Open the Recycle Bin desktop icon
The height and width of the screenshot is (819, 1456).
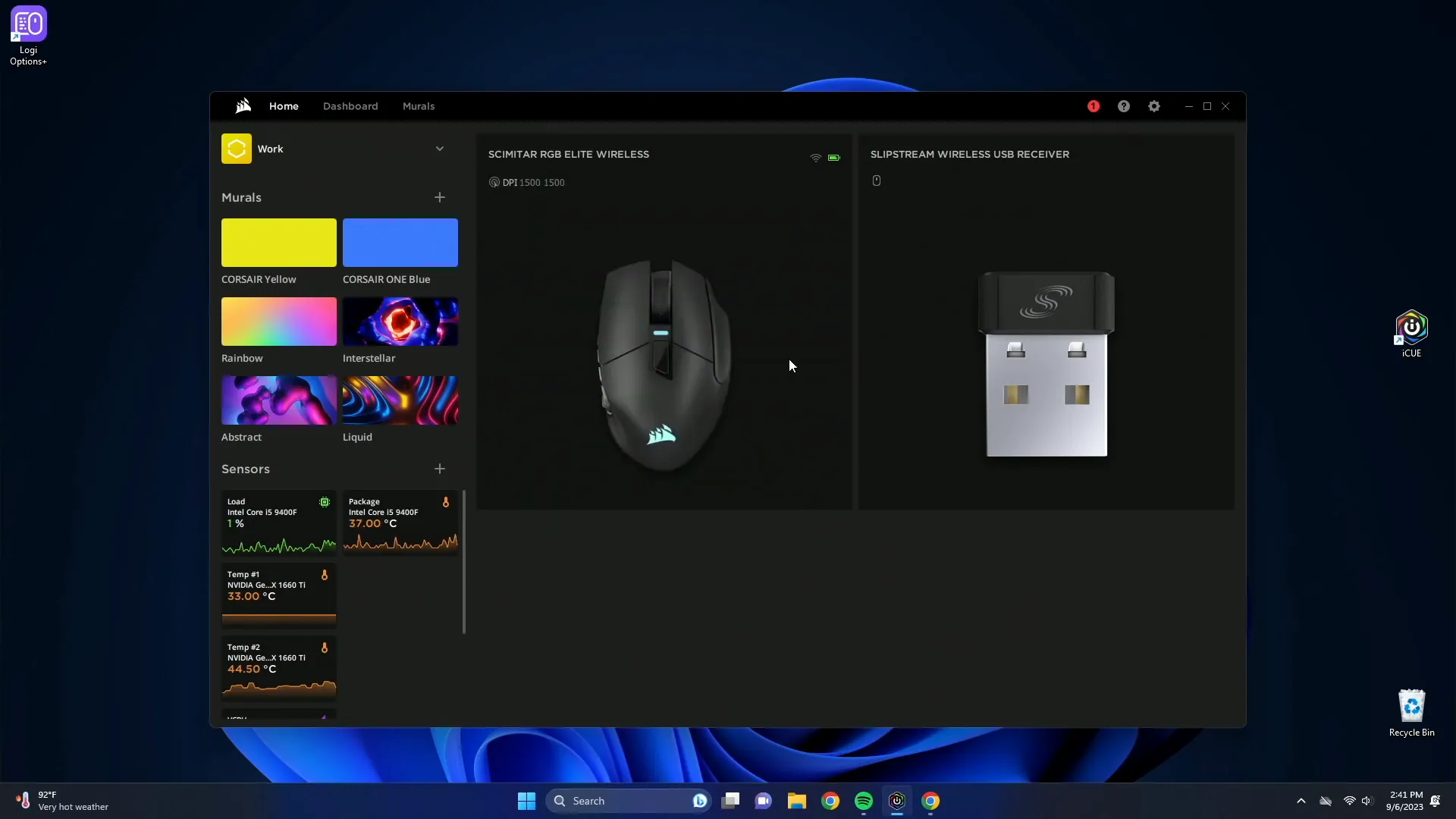point(1411,713)
